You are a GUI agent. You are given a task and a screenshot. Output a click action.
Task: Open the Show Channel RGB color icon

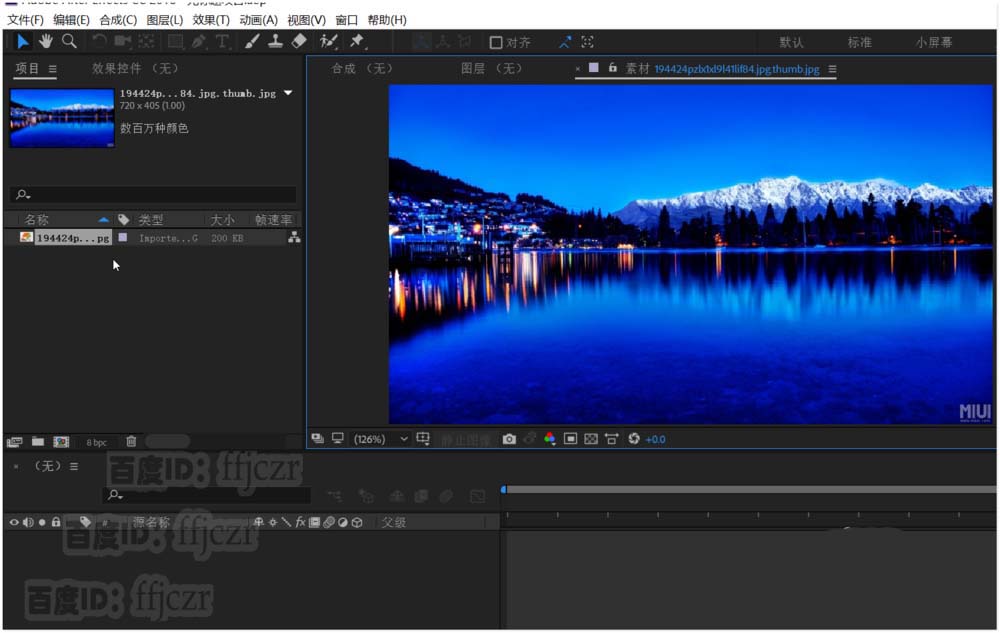pyautogui.click(x=549, y=439)
